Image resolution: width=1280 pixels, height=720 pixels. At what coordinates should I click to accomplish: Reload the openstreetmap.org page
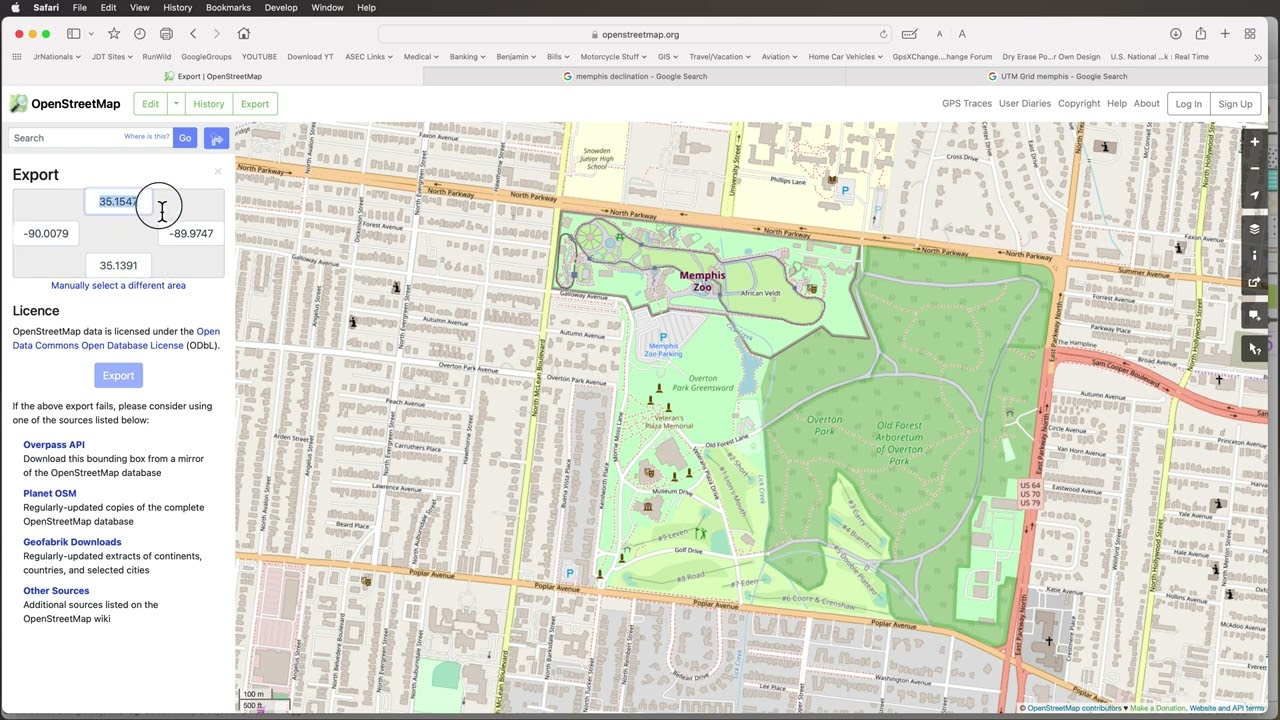(883, 34)
